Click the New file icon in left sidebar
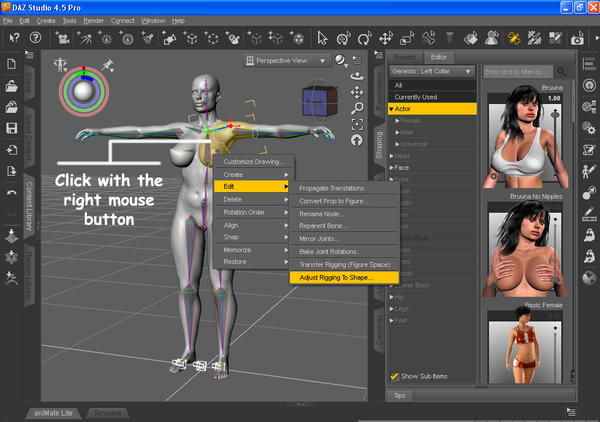 tap(11, 64)
